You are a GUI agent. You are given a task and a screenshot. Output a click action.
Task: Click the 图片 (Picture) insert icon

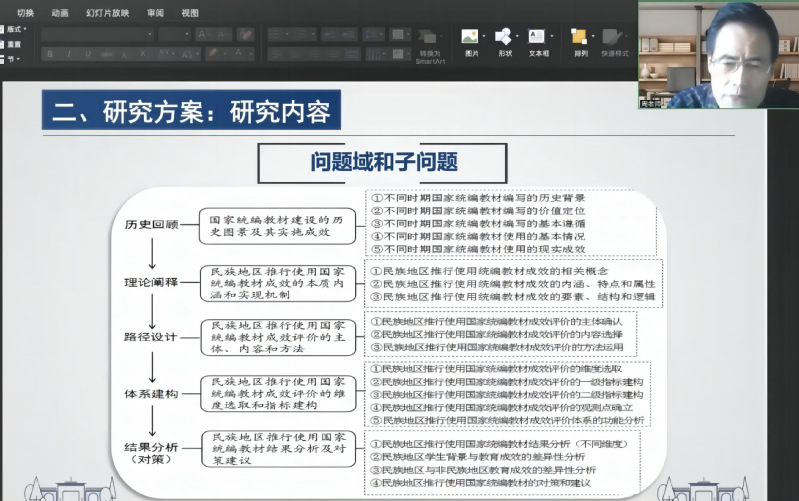pos(471,39)
